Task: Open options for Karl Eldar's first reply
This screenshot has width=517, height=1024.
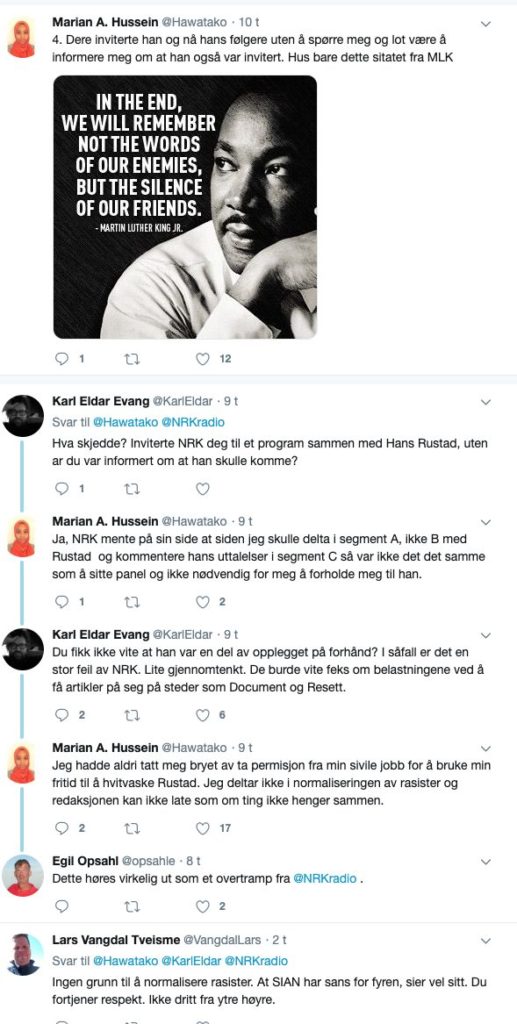Action: (x=485, y=402)
